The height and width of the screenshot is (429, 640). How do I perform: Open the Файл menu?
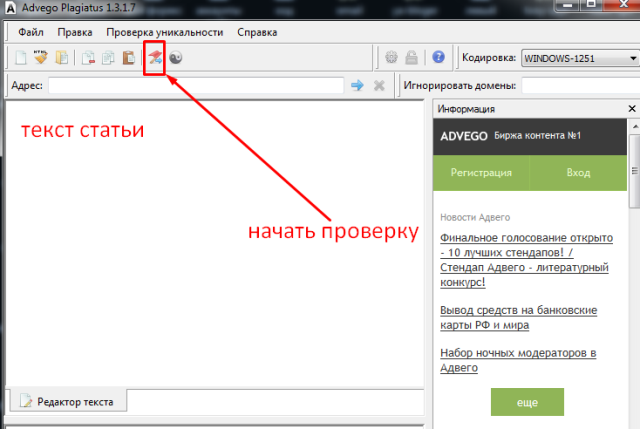31,32
